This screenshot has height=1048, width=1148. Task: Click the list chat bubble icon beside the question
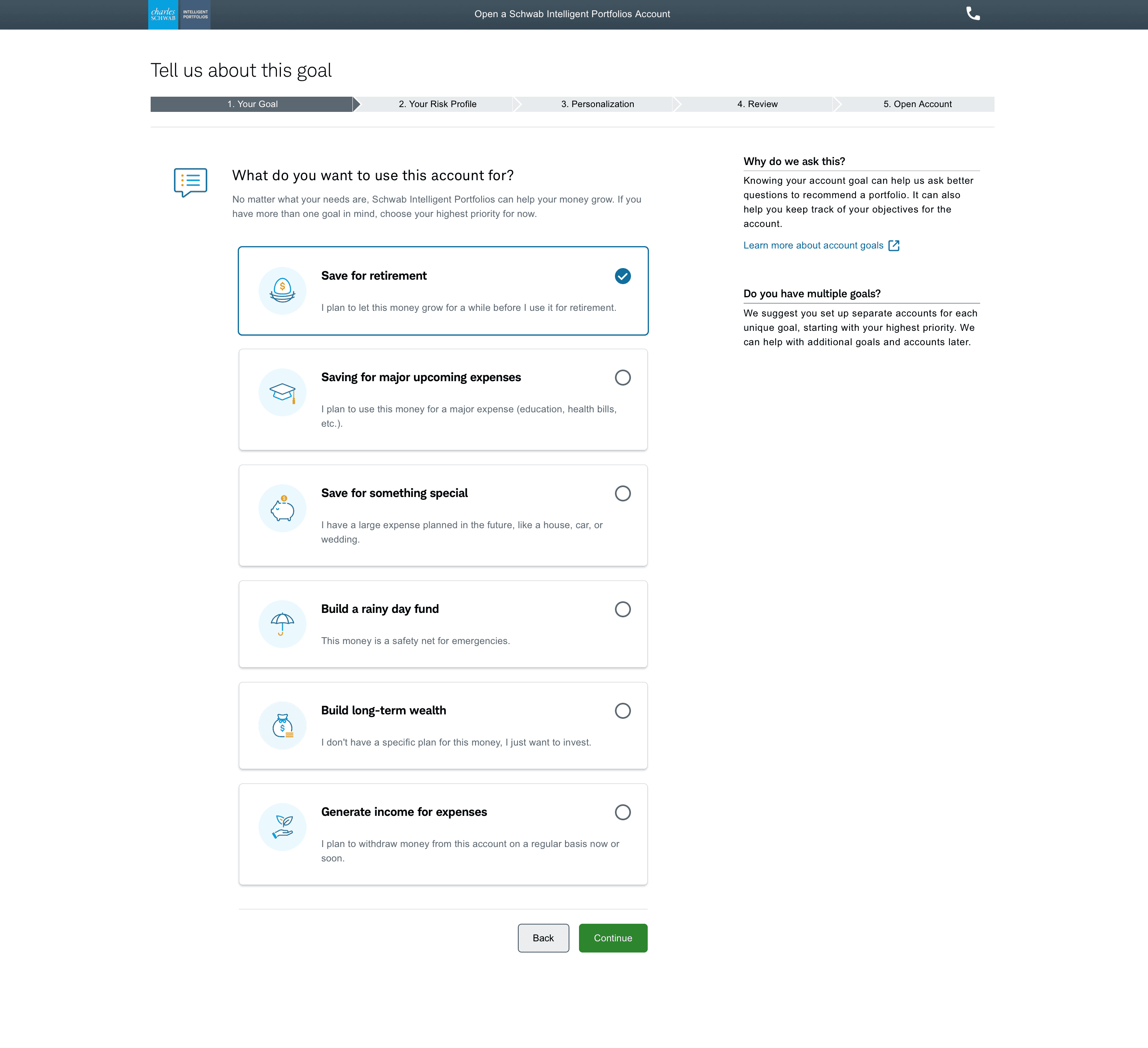point(190,182)
